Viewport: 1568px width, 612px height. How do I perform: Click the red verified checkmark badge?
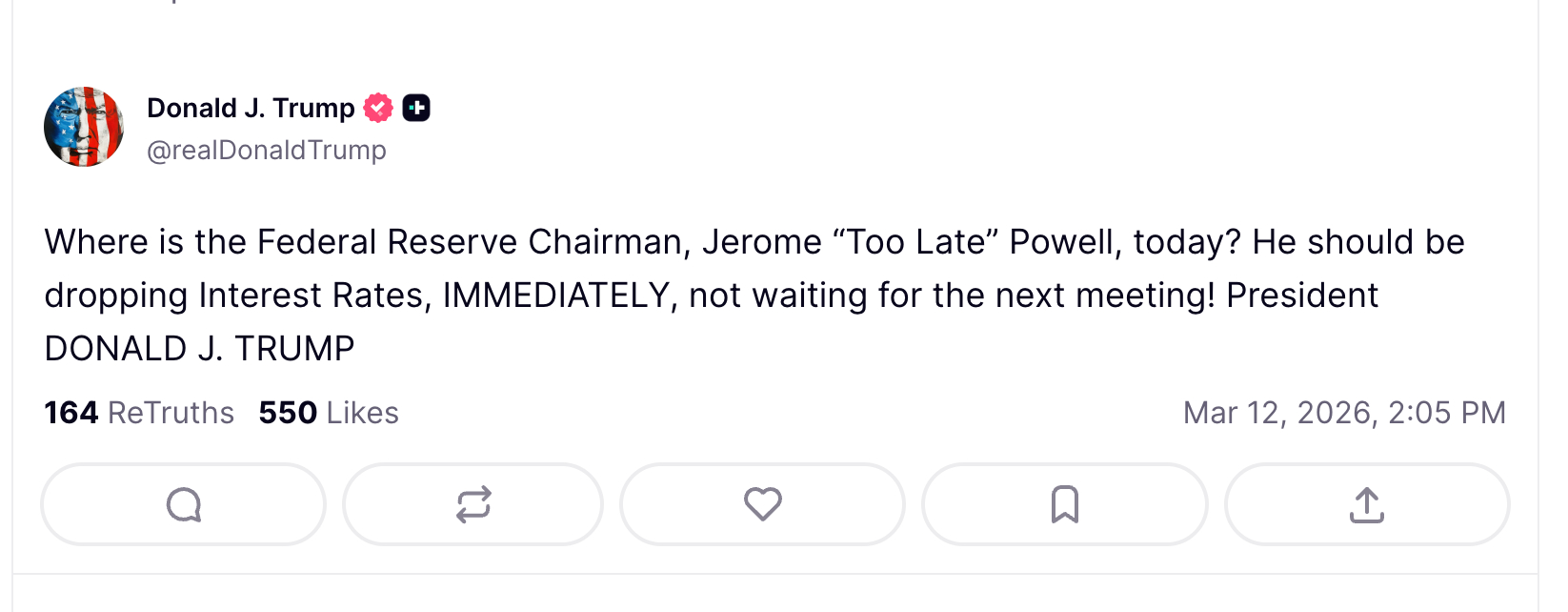click(x=378, y=109)
